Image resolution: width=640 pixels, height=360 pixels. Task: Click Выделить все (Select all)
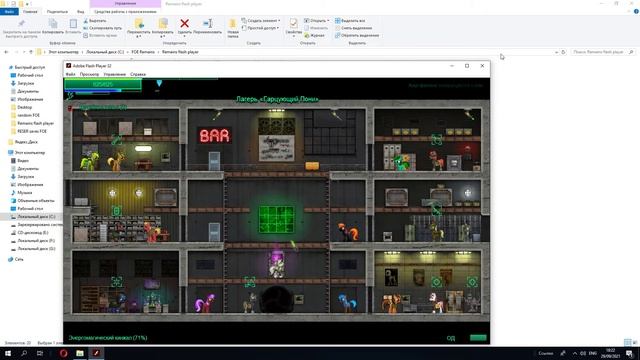click(350, 20)
